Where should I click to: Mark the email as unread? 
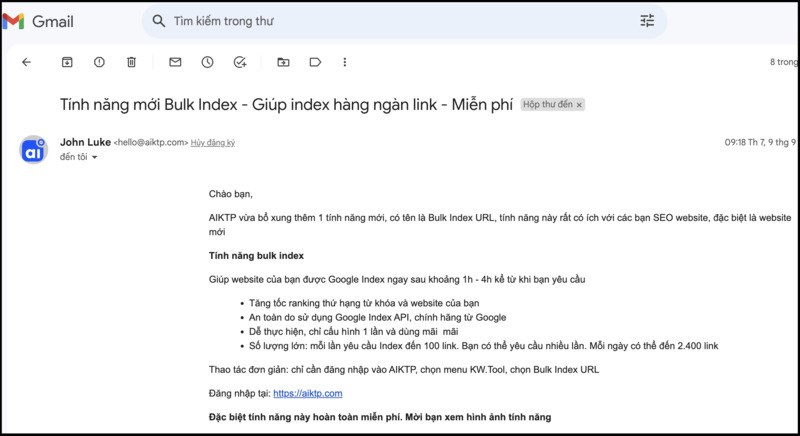click(176, 62)
